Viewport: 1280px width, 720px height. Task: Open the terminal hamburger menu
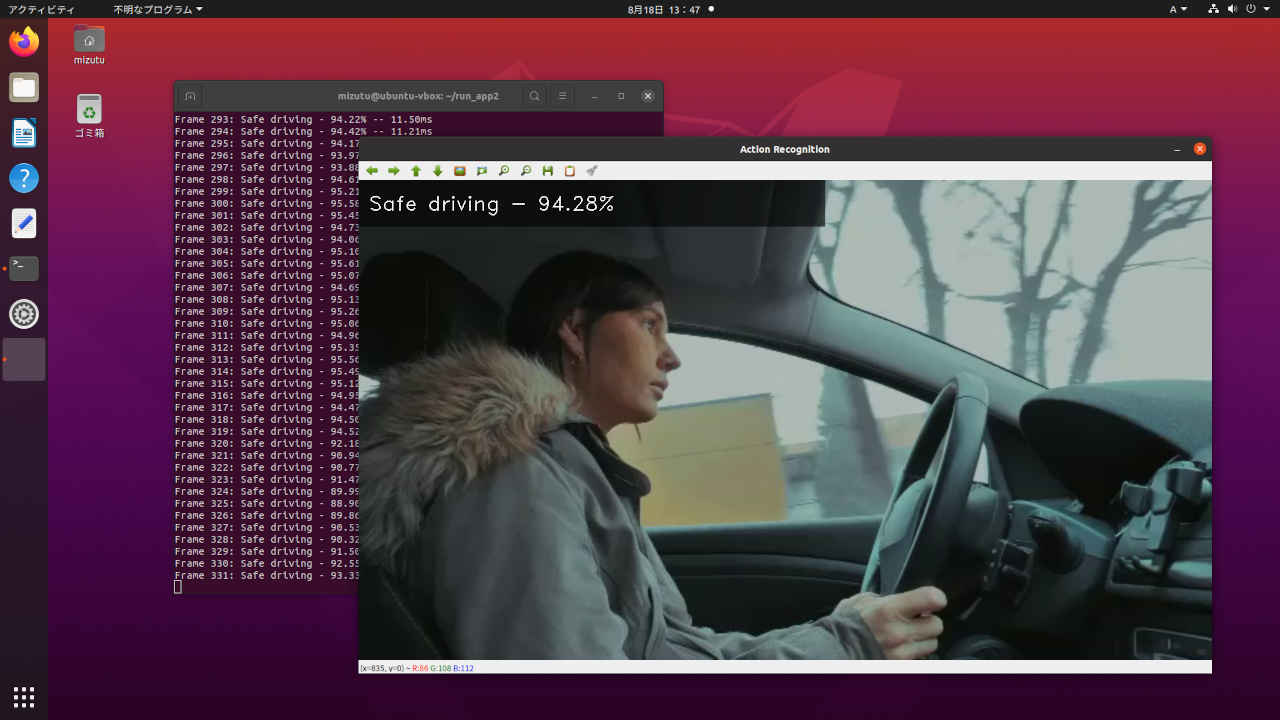tap(563, 96)
